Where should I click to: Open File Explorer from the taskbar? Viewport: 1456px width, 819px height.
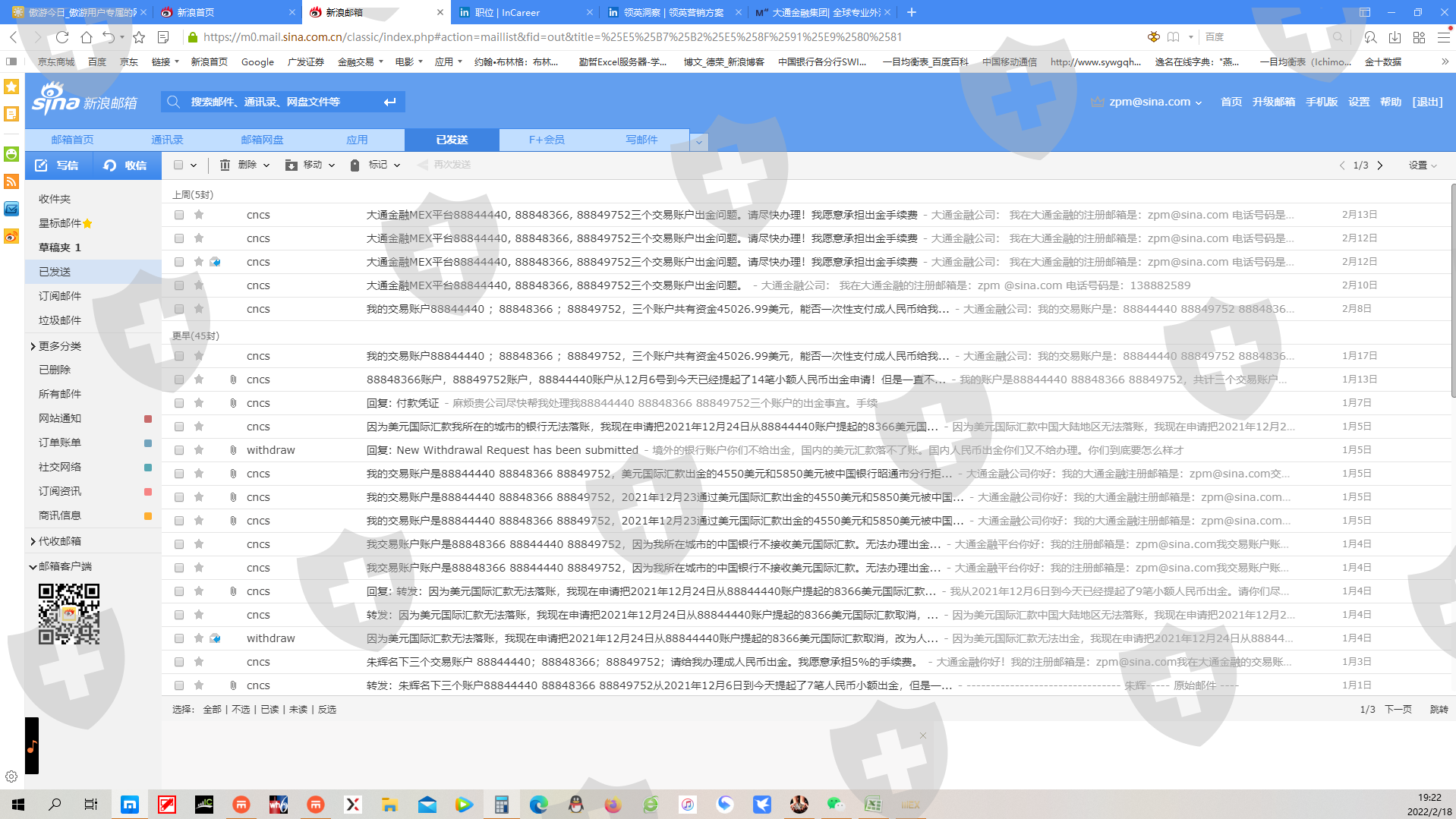tap(389, 805)
